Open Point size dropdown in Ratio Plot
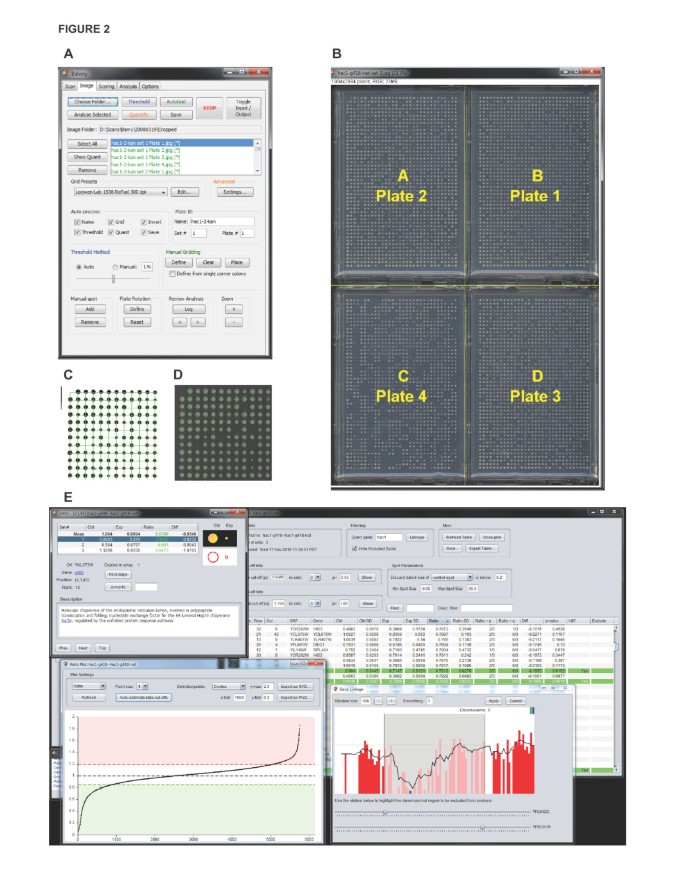This screenshot has height=886, width=685. coord(142,686)
